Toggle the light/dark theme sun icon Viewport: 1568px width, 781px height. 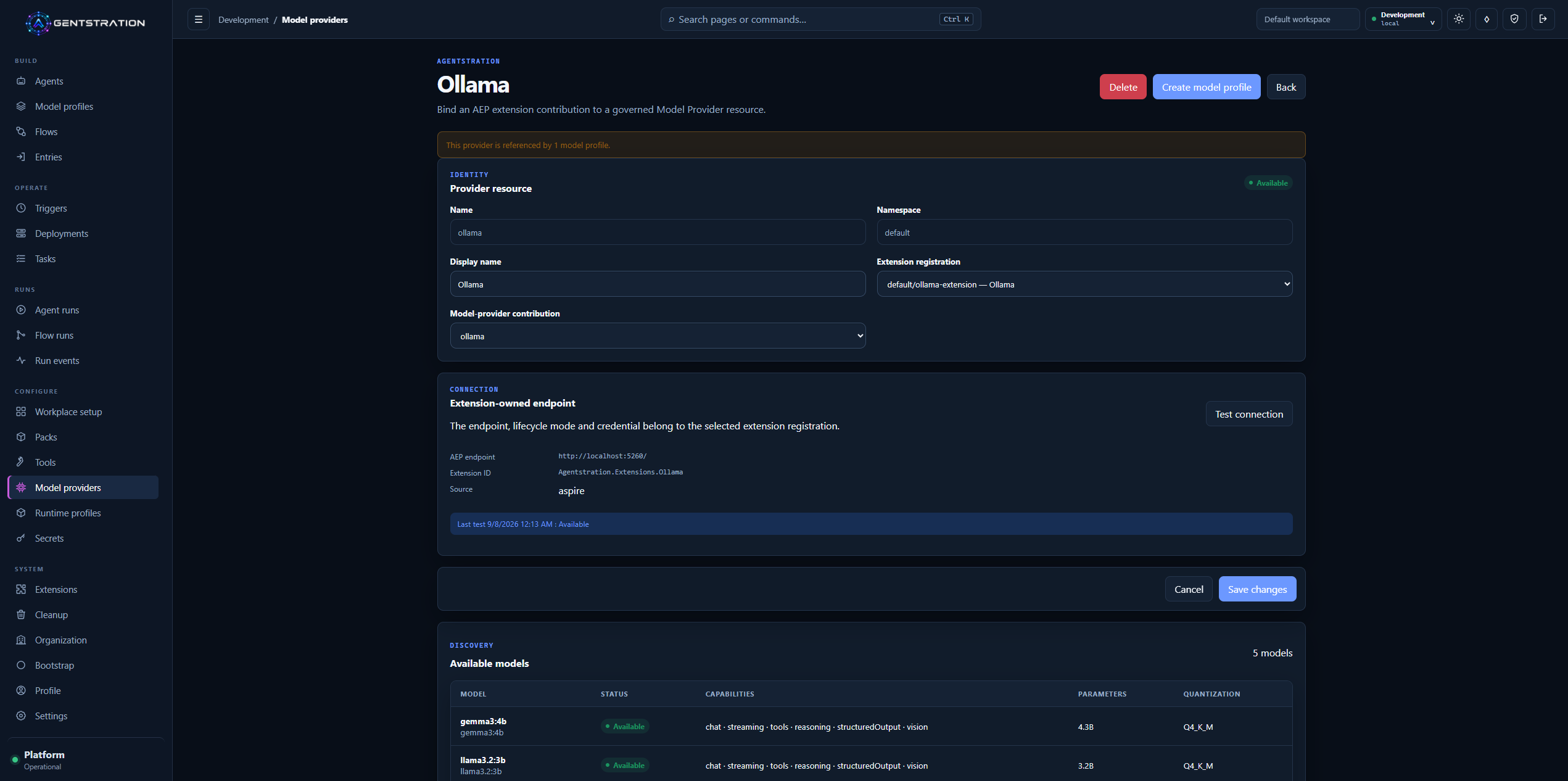[1459, 19]
